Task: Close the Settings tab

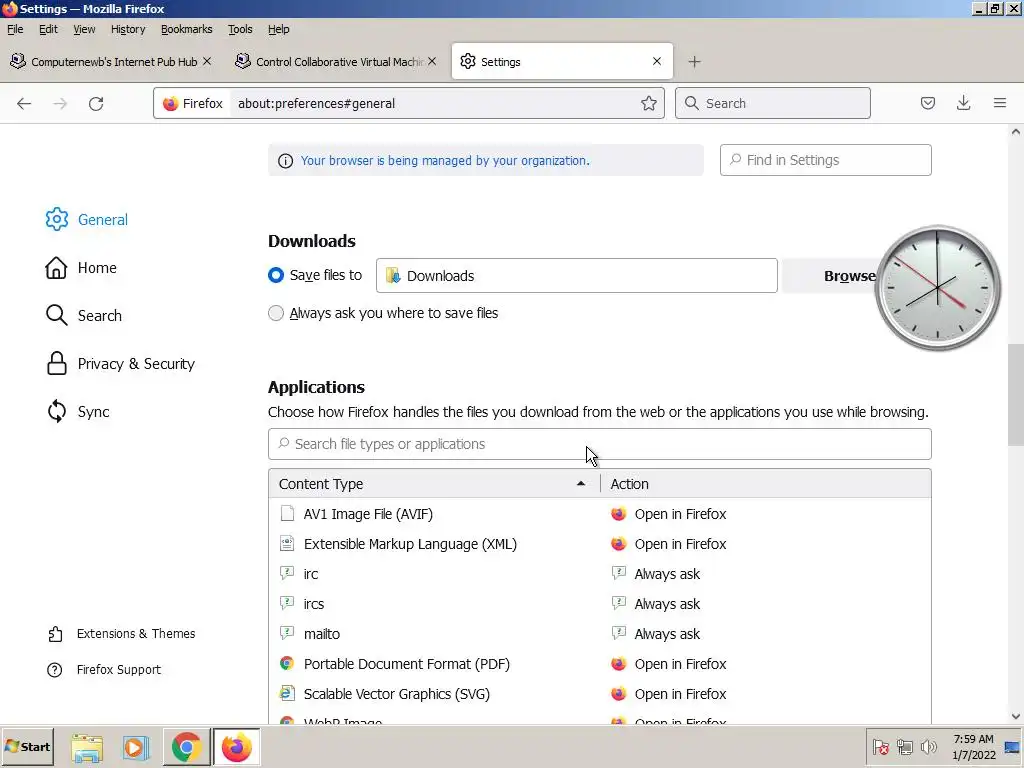Action: click(657, 61)
